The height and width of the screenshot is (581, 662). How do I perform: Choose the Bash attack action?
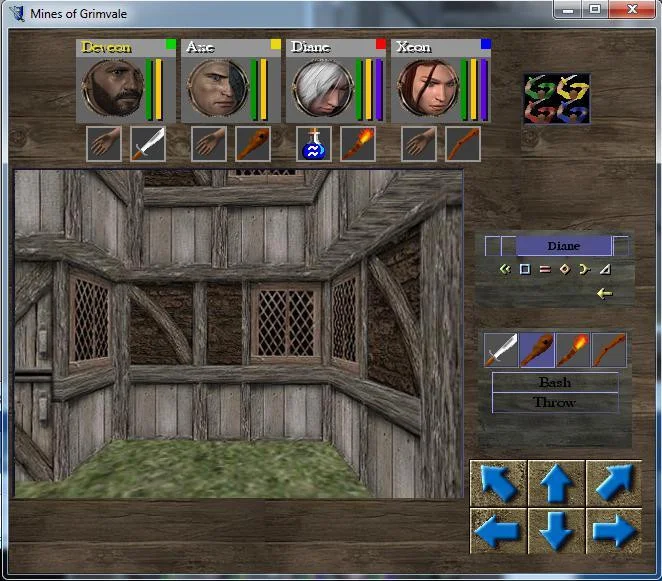coord(555,383)
